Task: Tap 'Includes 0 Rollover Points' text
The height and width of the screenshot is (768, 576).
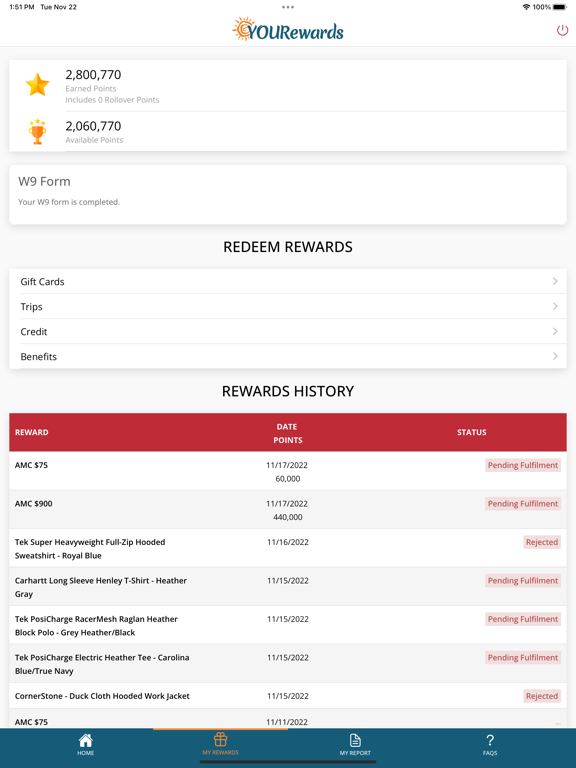Action: pyautogui.click(x=112, y=99)
